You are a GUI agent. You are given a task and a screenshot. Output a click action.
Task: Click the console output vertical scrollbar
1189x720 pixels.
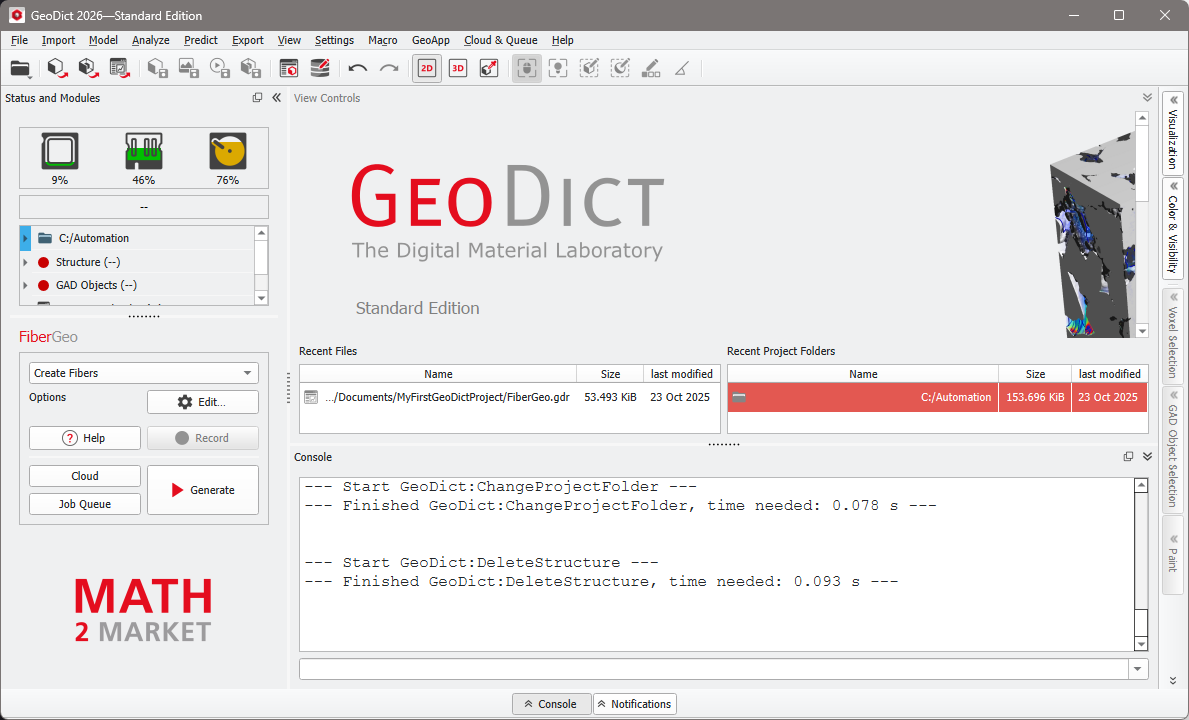[1141, 565]
